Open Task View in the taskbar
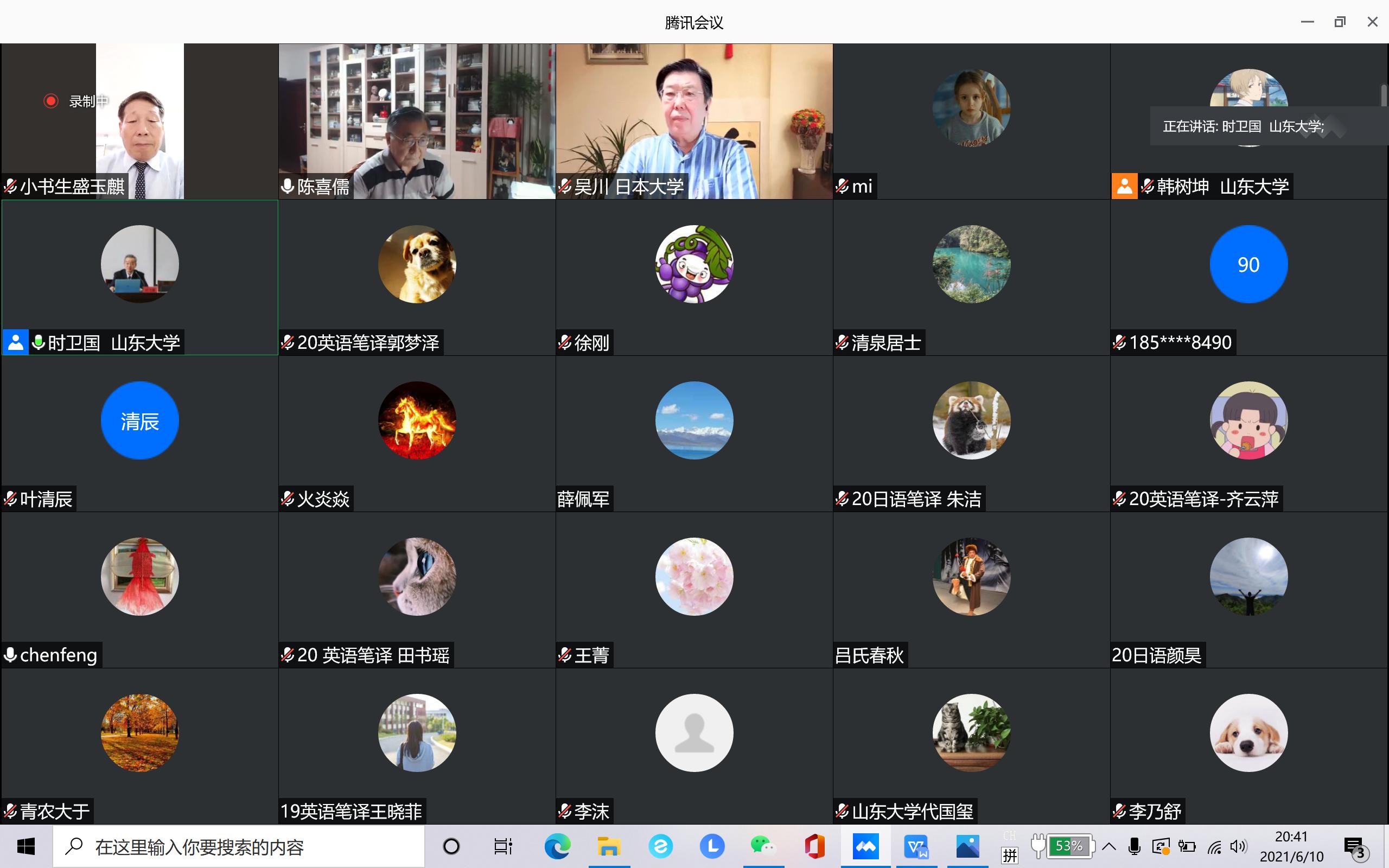Image resolution: width=1389 pixels, height=868 pixels. point(503,847)
